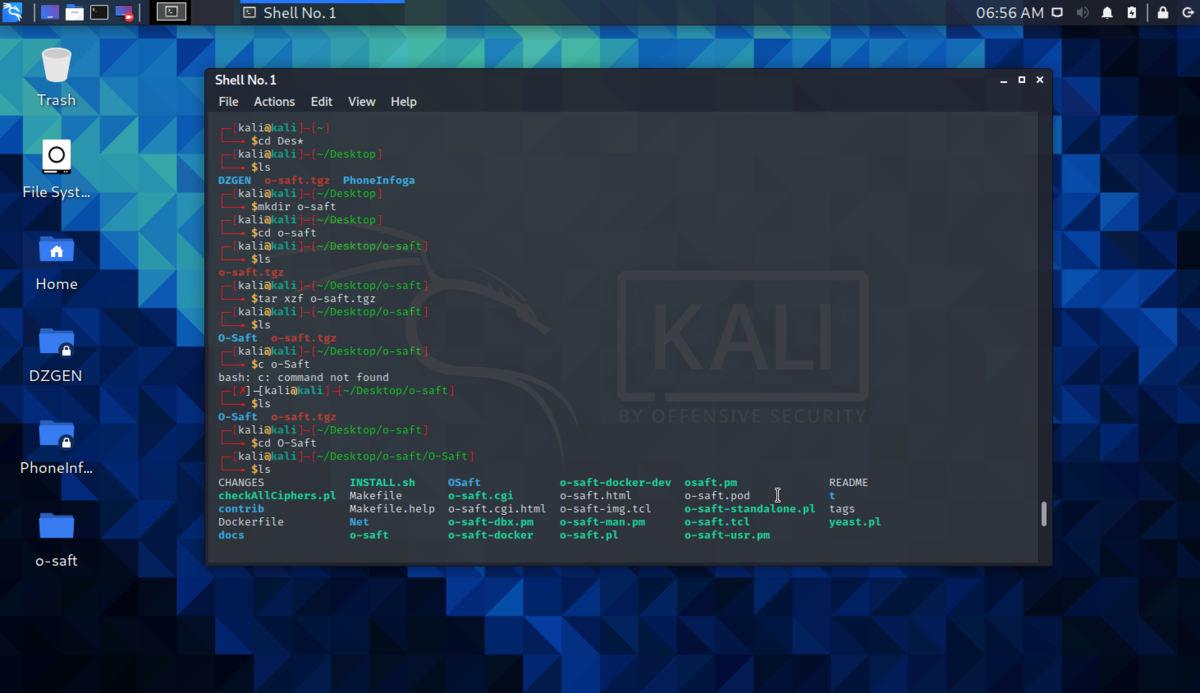Open the Actions menu
Viewport: 1200px width, 693px height.
pyautogui.click(x=274, y=102)
